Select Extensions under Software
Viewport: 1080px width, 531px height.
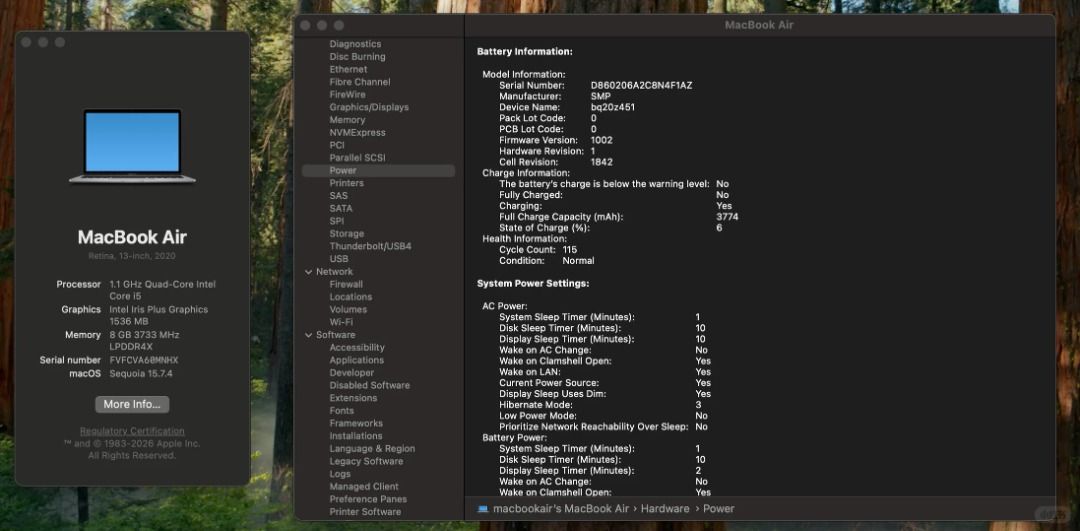click(353, 398)
